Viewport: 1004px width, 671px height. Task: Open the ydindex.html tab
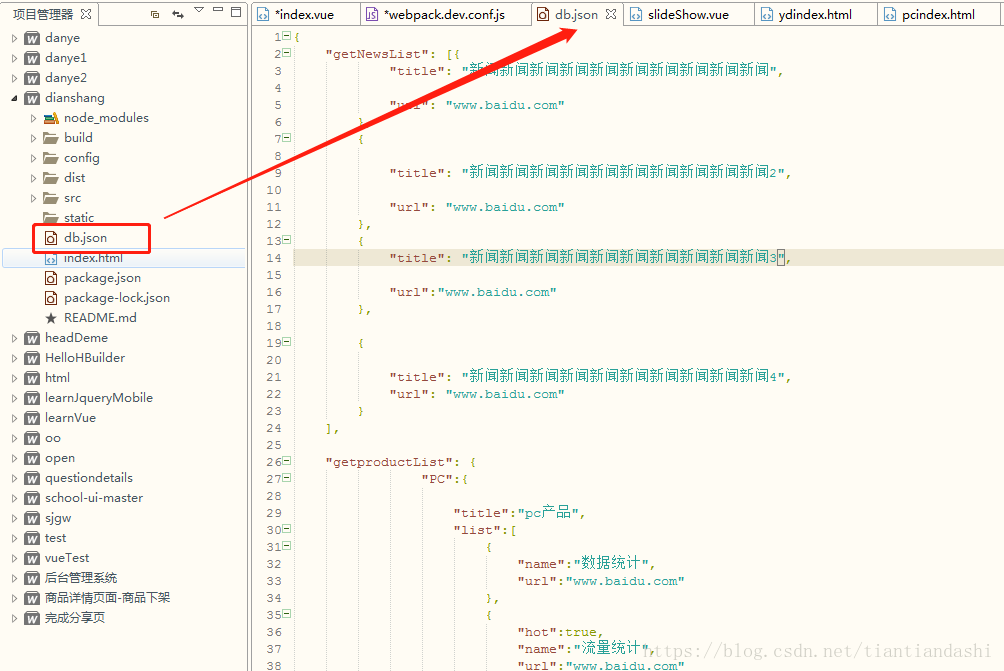815,14
